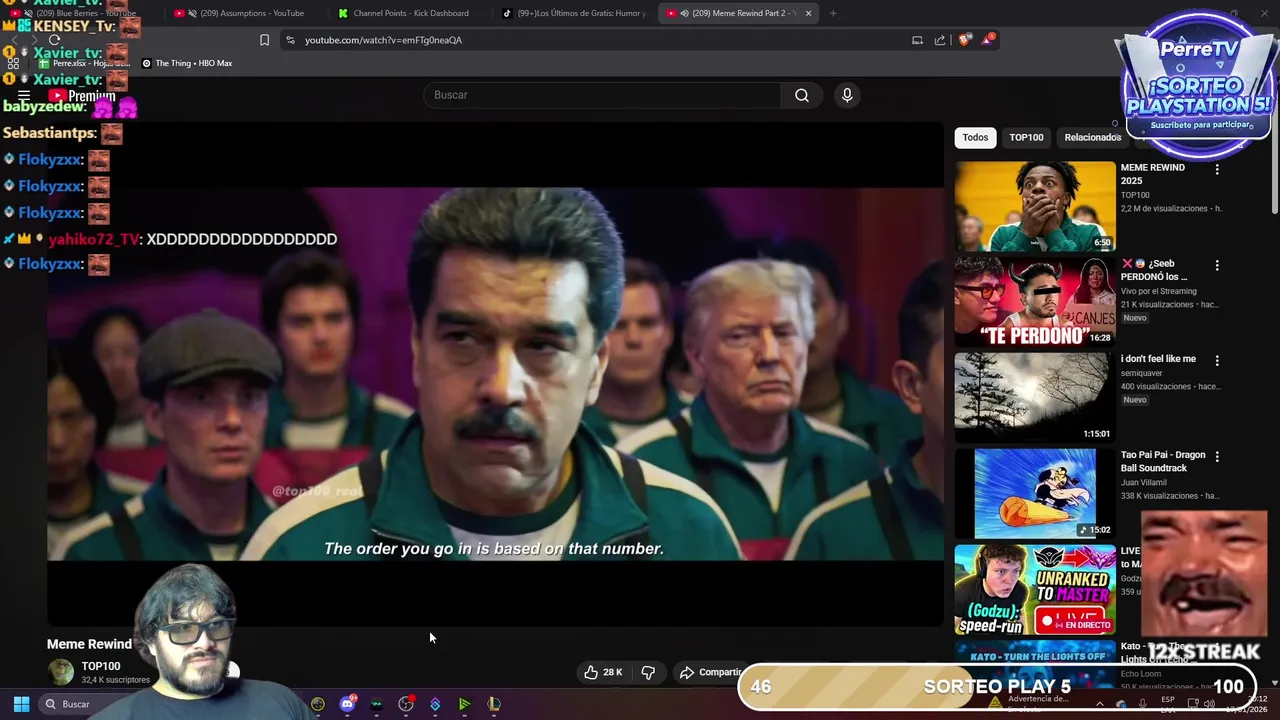Open Tao Pai Pai - Dragon Ball Soundtrack title
Screen dimensions: 1280x720
pyautogui.click(x=1163, y=461)
